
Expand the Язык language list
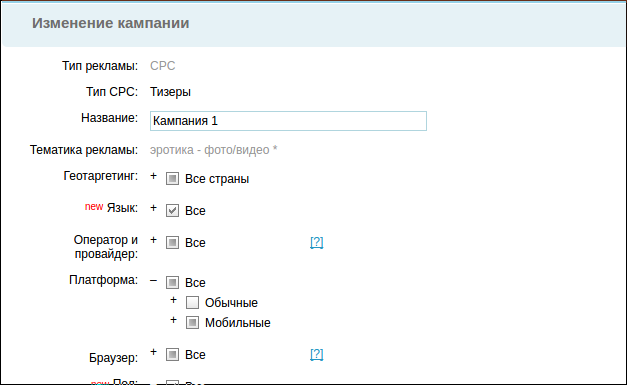[153, 208]
